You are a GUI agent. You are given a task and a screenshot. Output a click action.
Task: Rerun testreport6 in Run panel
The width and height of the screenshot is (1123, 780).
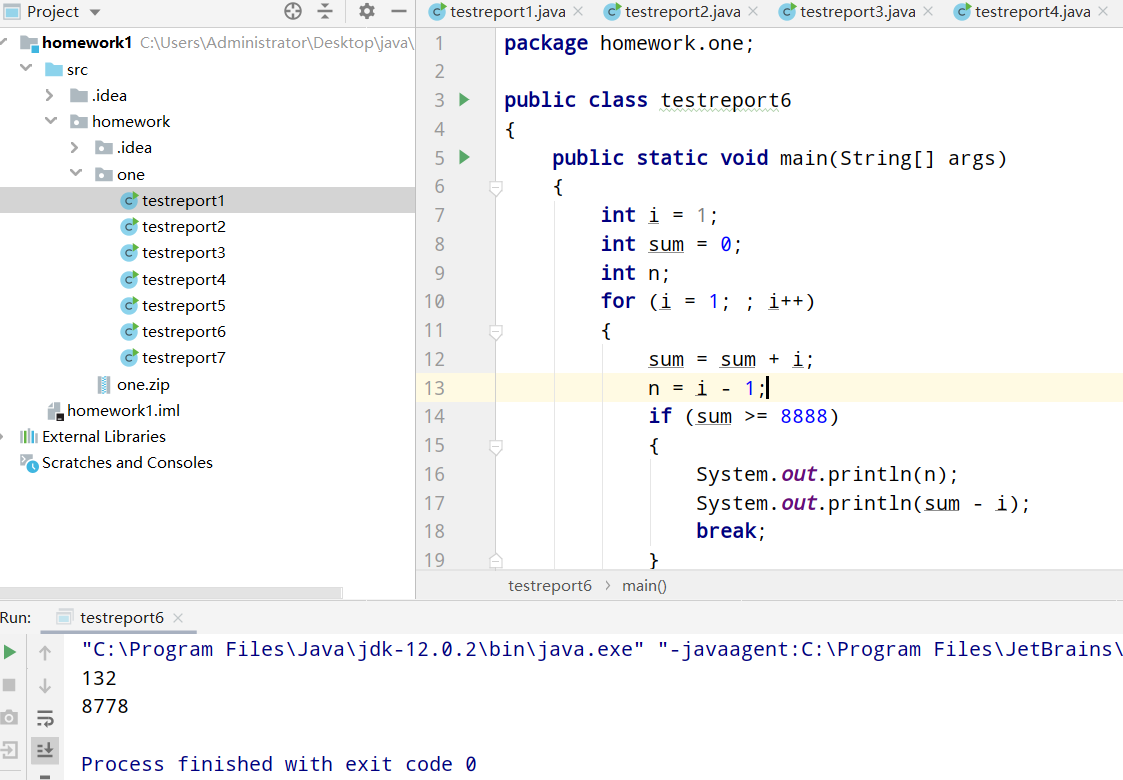coord(9,652)
